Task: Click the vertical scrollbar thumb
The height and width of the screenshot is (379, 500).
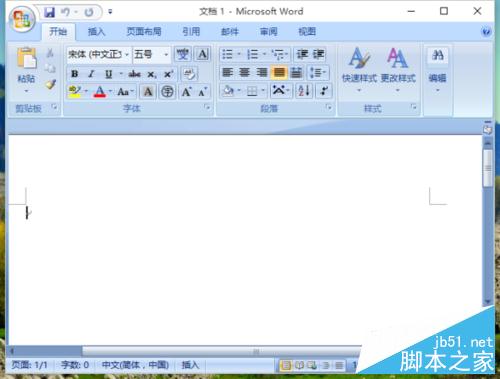Action: 488,168
